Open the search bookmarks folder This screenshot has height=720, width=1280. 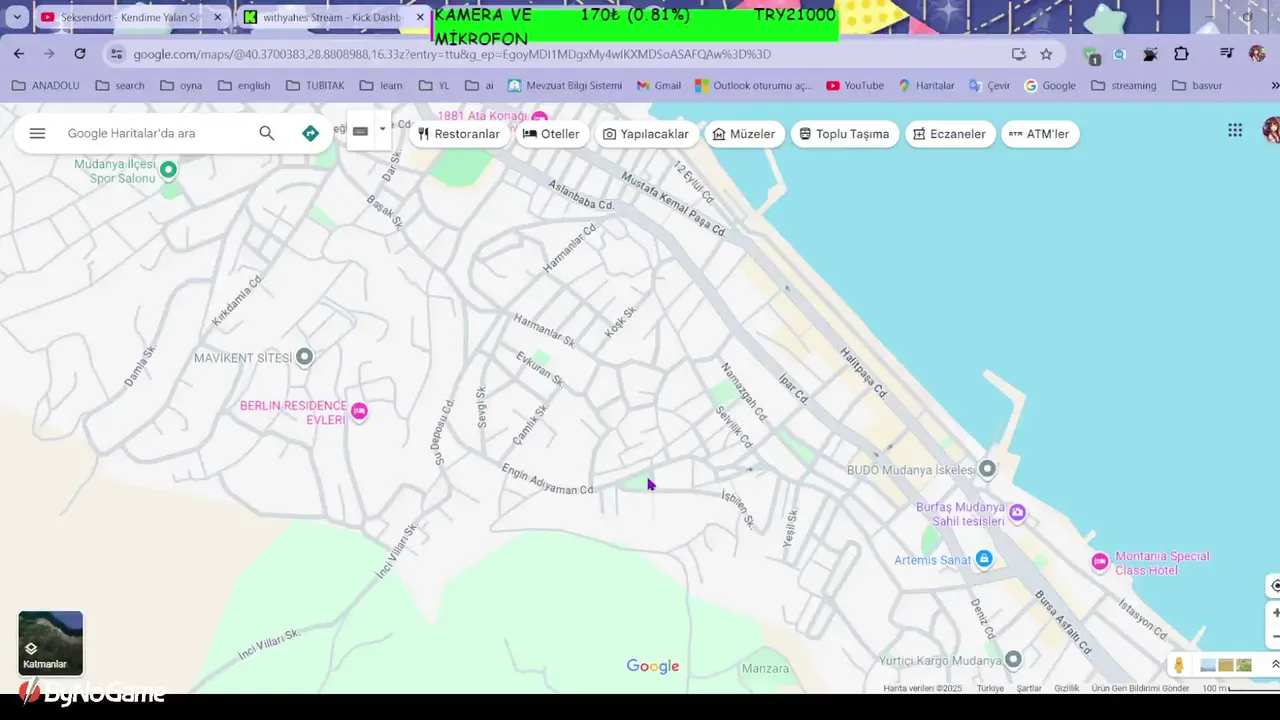pos(119,86)
